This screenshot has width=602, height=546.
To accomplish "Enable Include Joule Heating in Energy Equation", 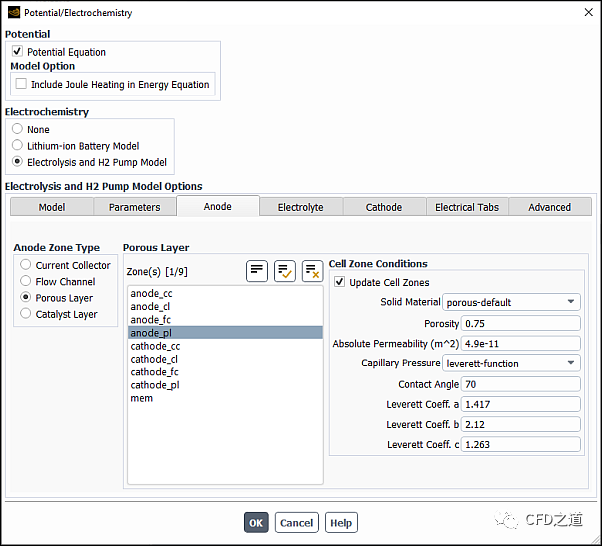I will coord(22,85).
